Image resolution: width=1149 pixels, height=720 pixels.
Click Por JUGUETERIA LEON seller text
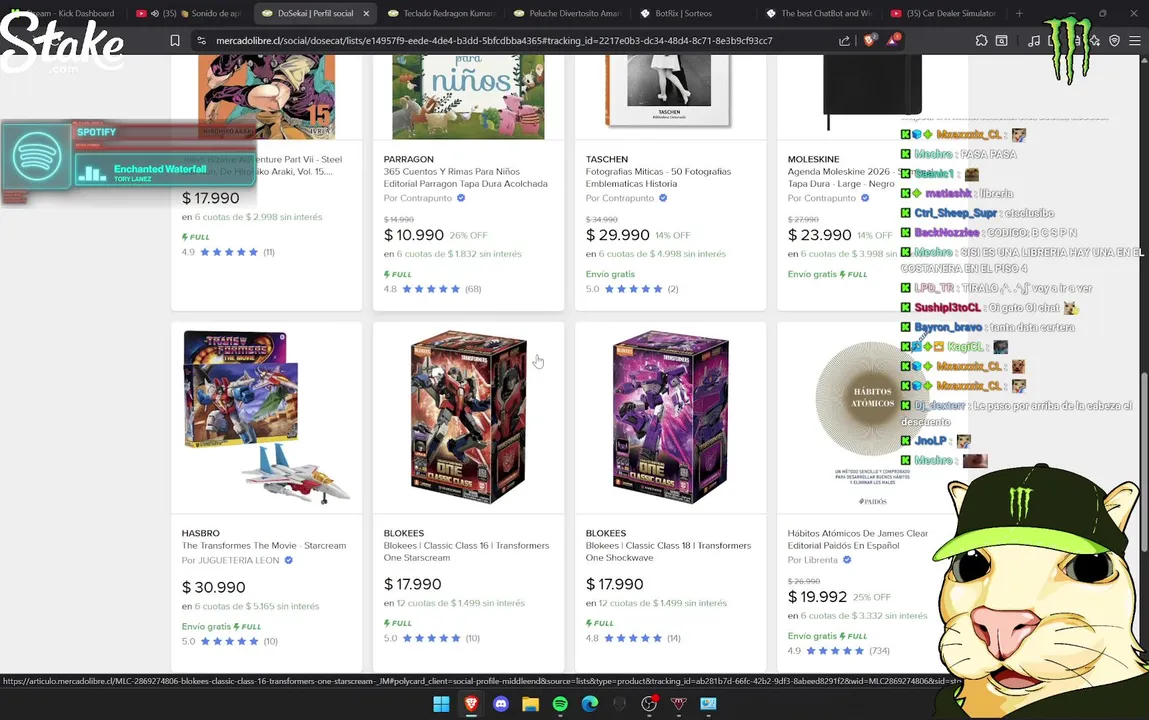click(x=231, y=560)
